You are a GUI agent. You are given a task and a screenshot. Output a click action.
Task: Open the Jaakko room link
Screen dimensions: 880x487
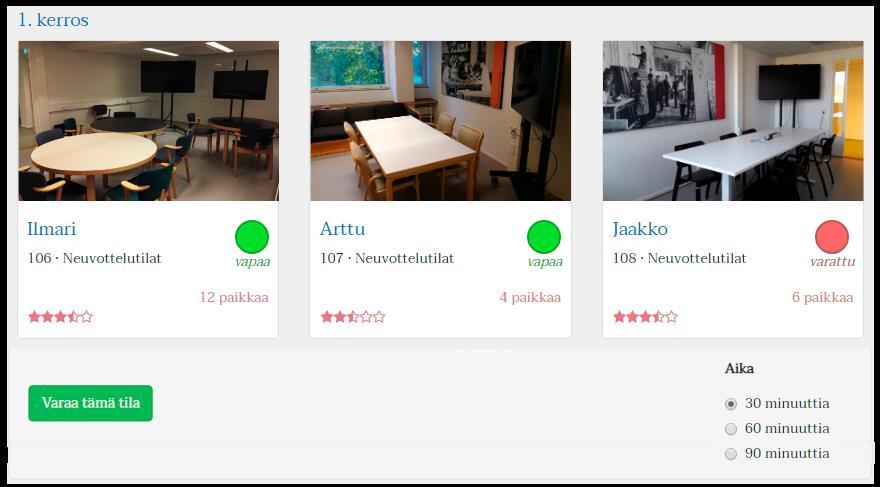point(640,229)
